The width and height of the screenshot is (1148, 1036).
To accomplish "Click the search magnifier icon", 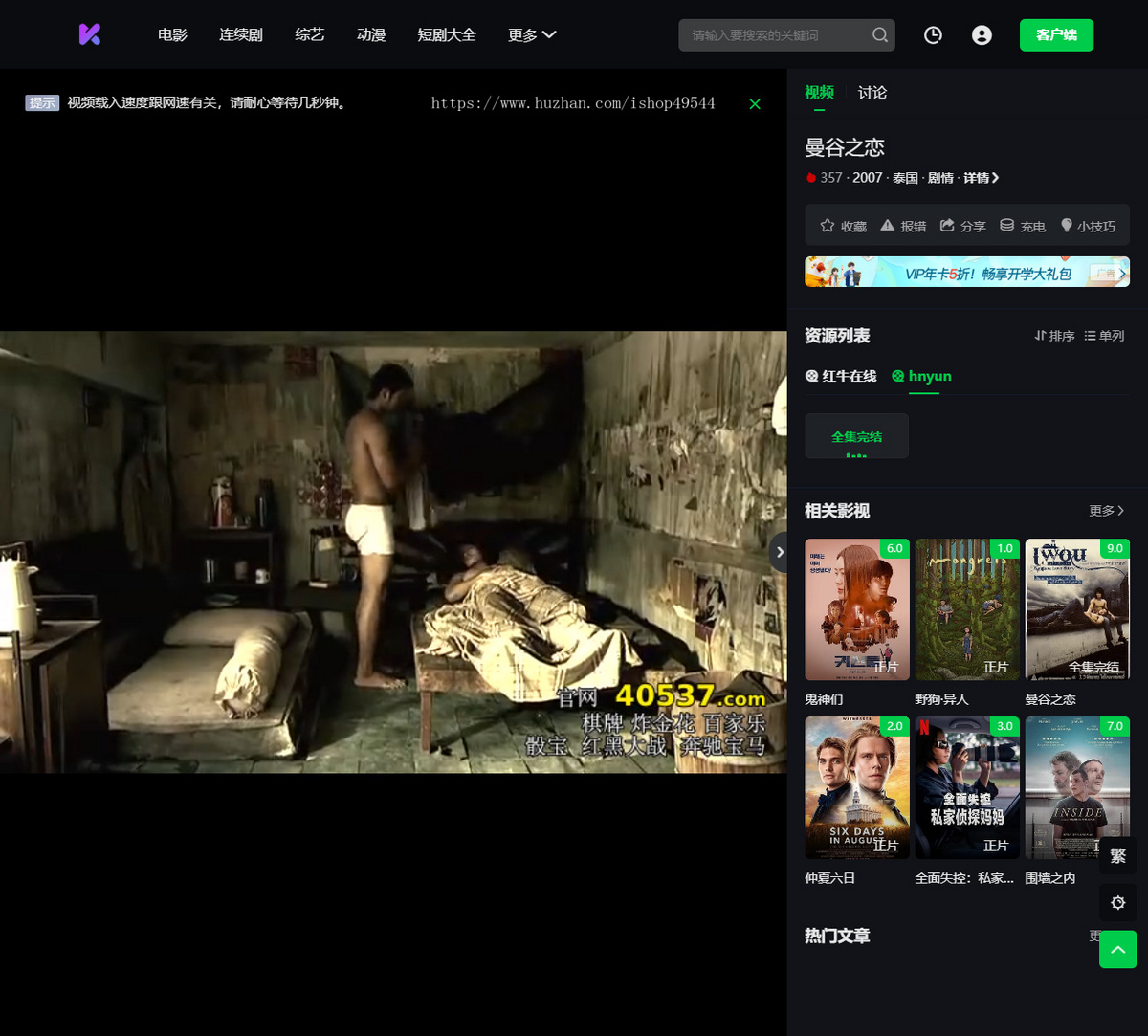I will pos(880,35).
